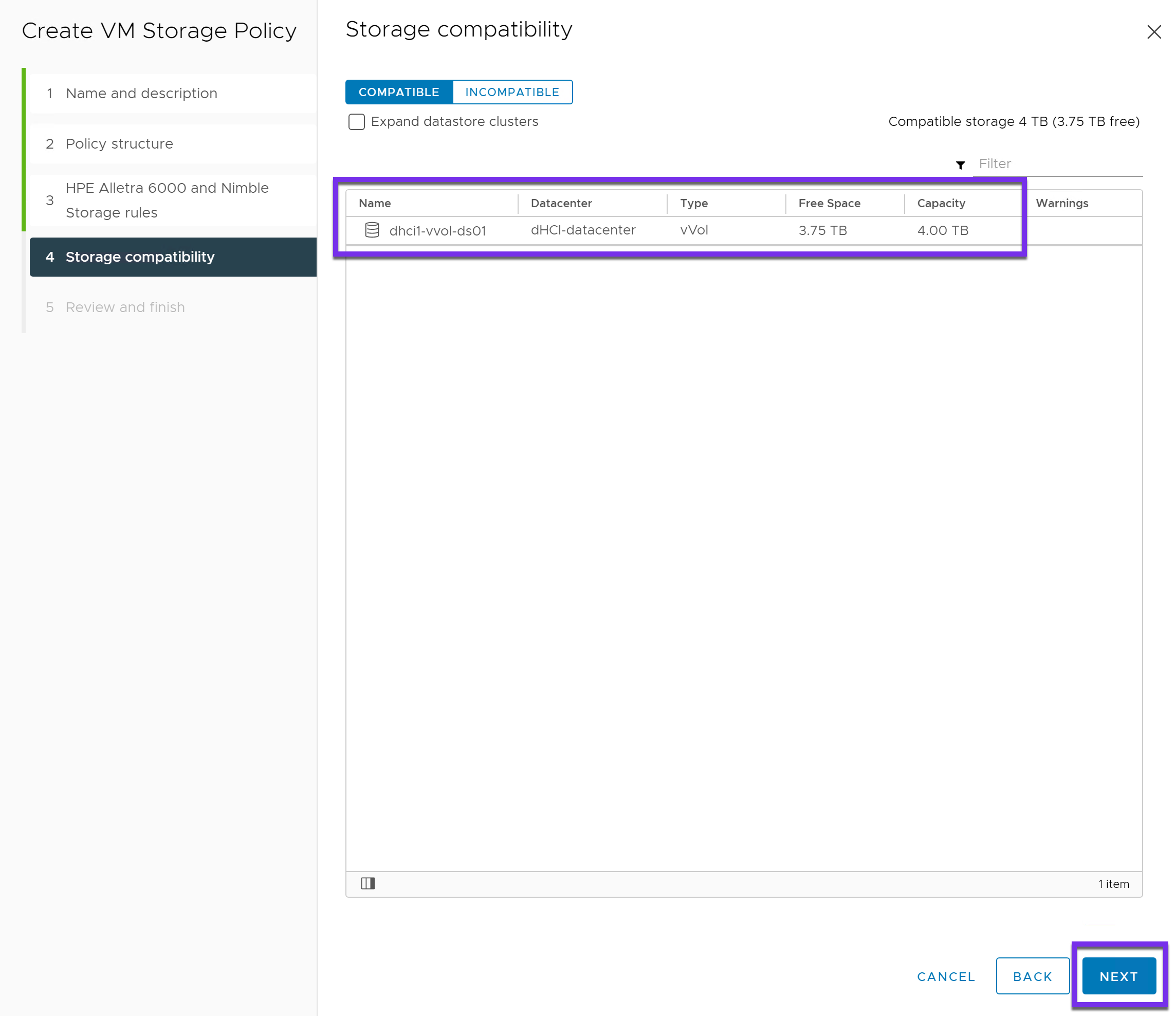Sort by the Free Space column header
This screenshot has height=1016, width=1176.
[x=829, y=203]
